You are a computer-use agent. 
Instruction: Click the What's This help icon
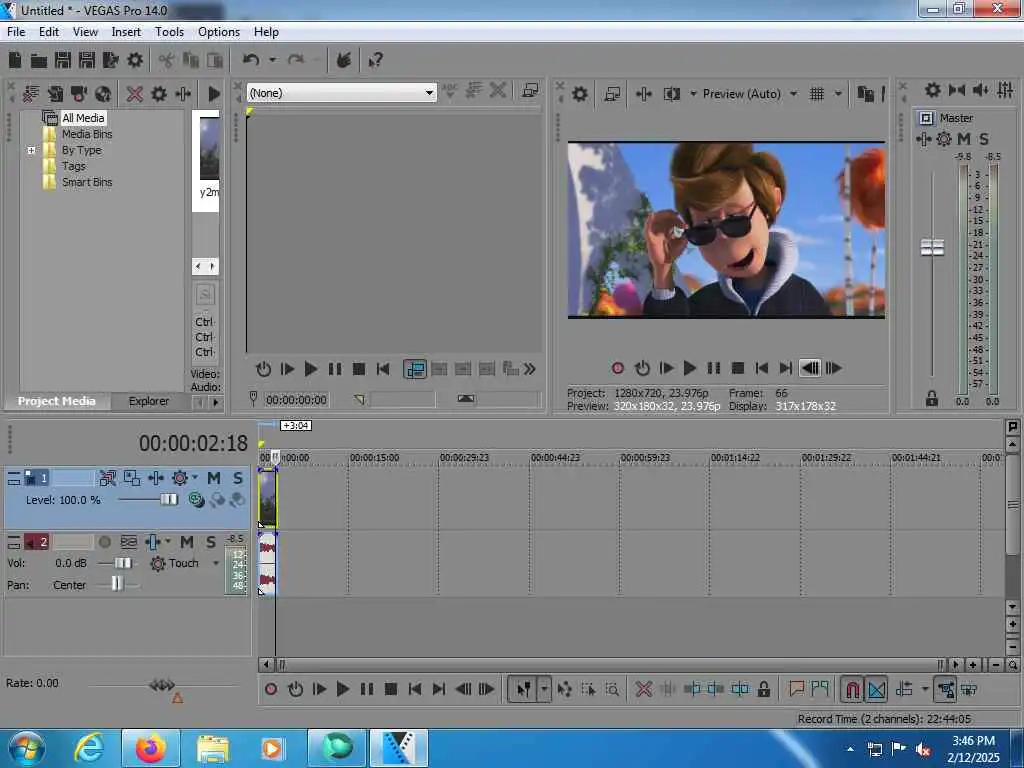pos(376,60)
